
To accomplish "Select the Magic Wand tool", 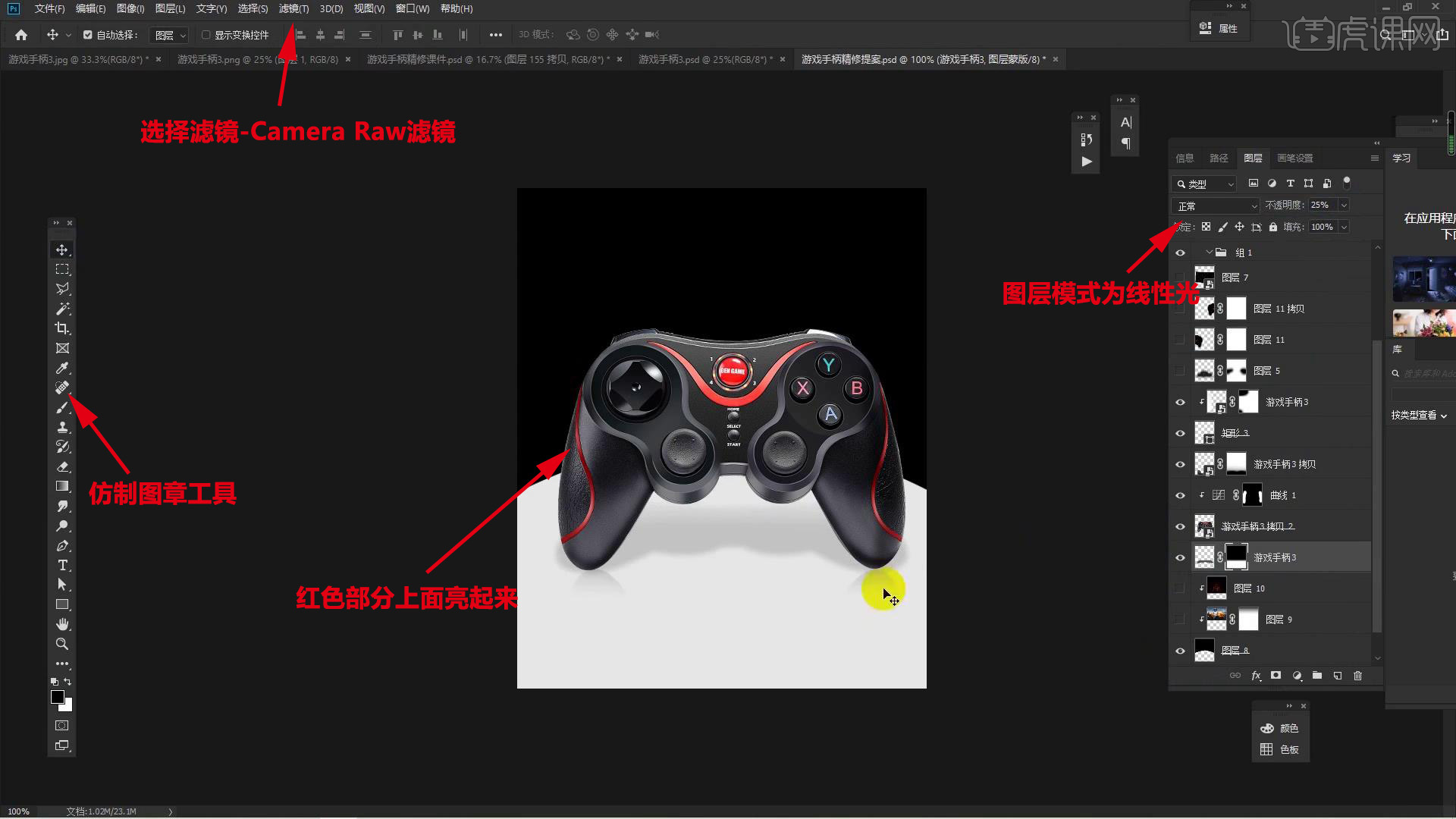I will tap(62, 309).
